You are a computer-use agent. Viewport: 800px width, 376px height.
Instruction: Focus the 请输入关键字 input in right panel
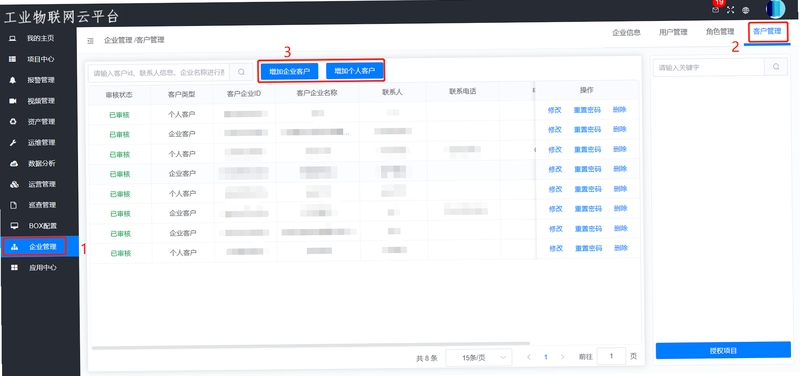point(709,67)
